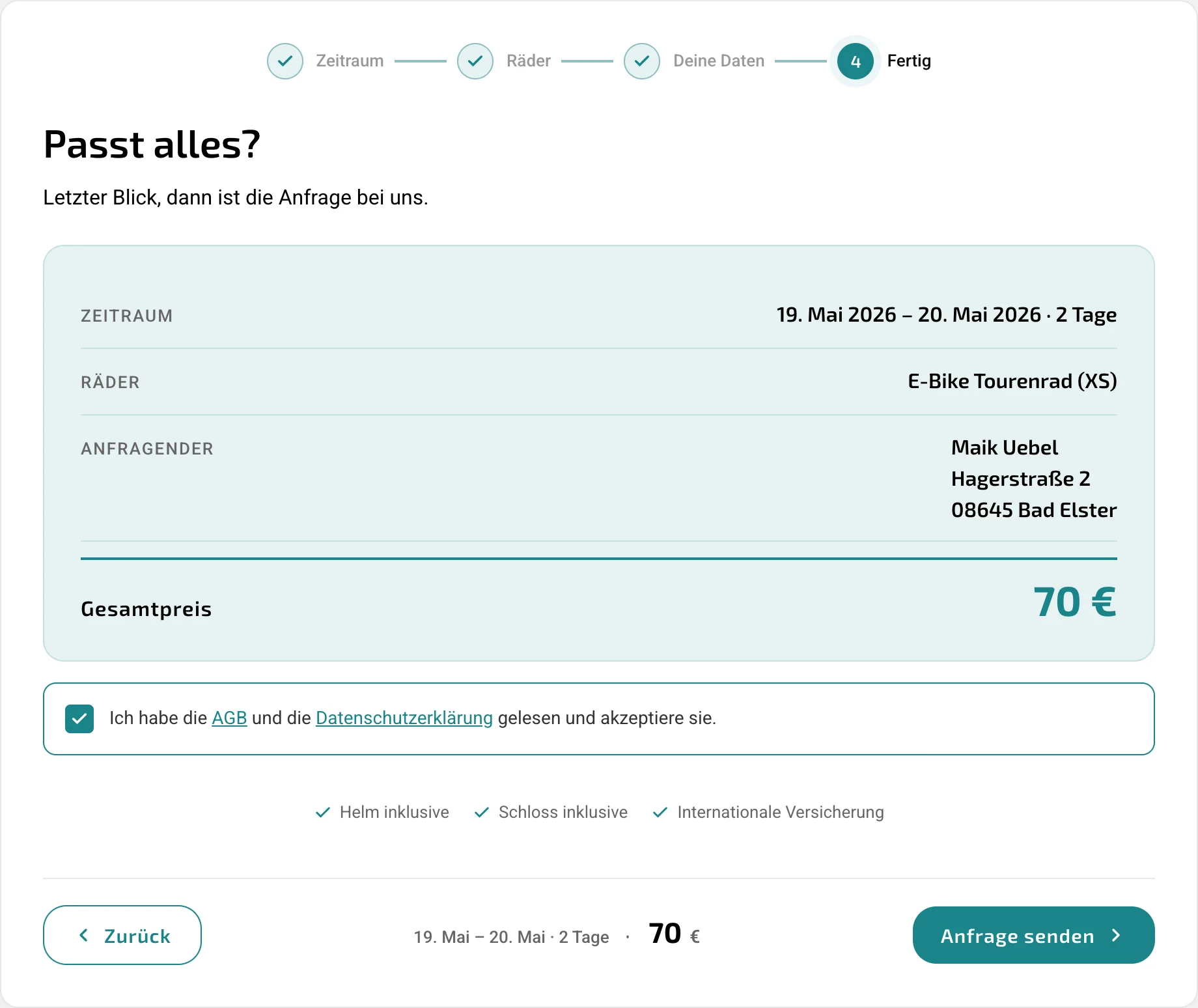Click the Helm inklusive checkmark icon

pyautogui.click(x=323, y=812)
